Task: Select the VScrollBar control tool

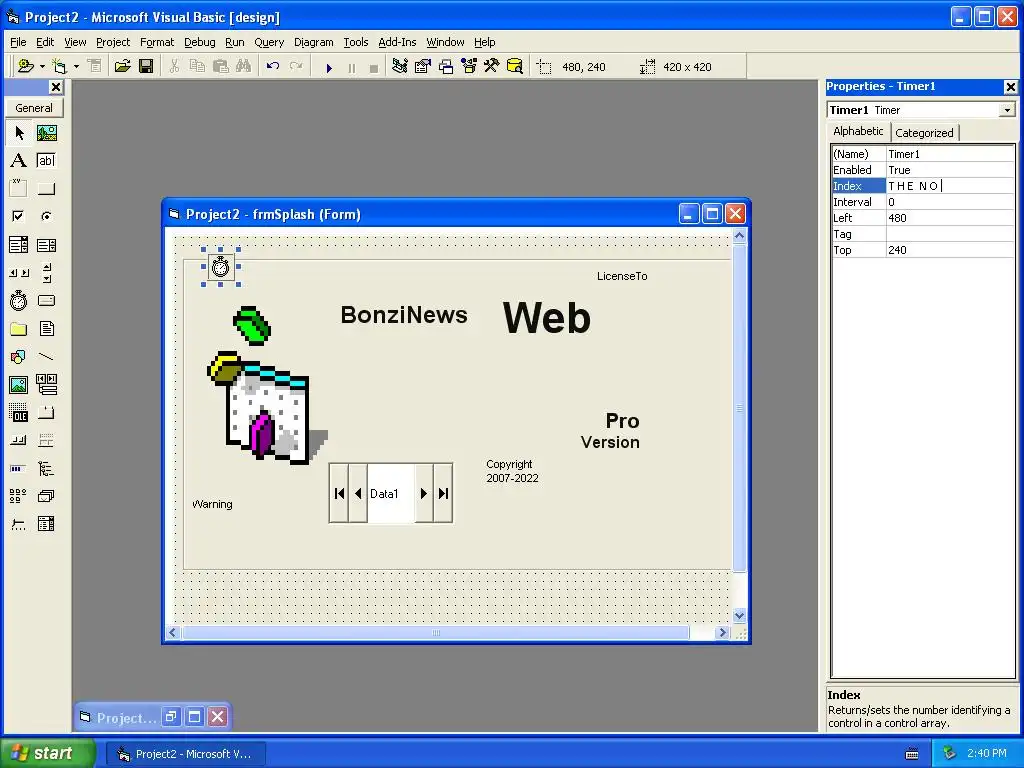Action: point(46,273)
